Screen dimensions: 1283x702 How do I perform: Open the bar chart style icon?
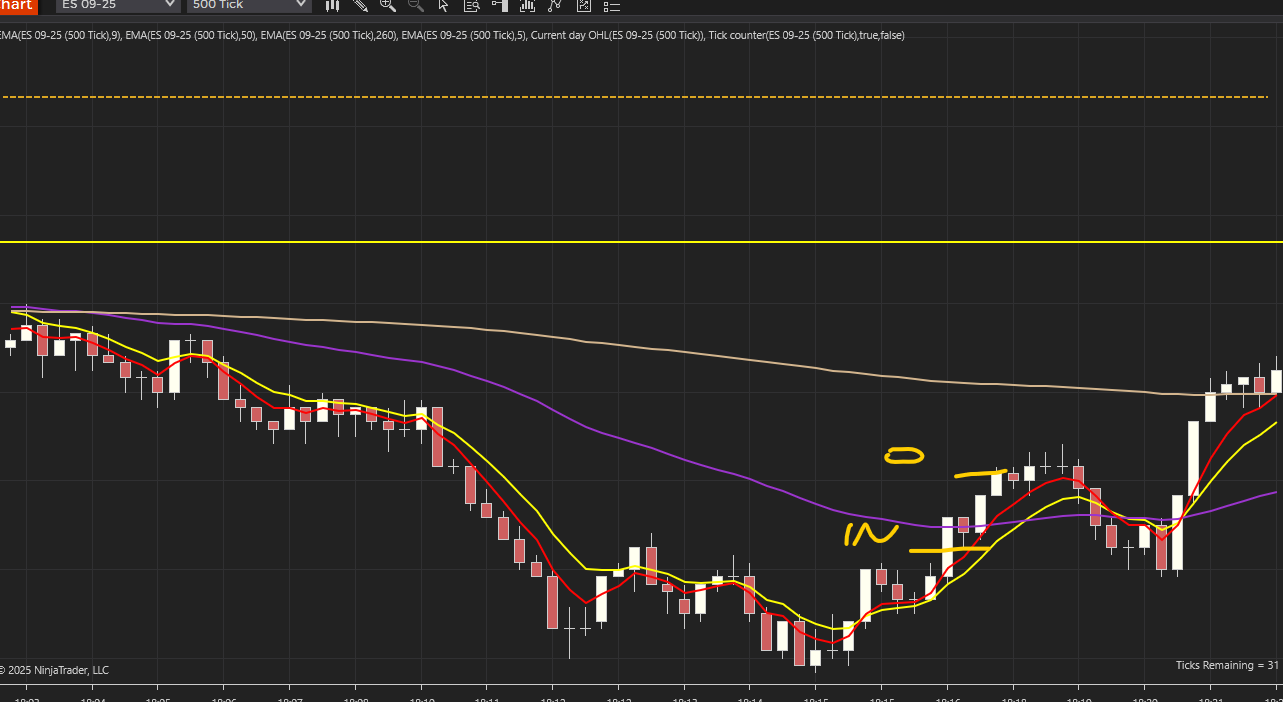333,5
